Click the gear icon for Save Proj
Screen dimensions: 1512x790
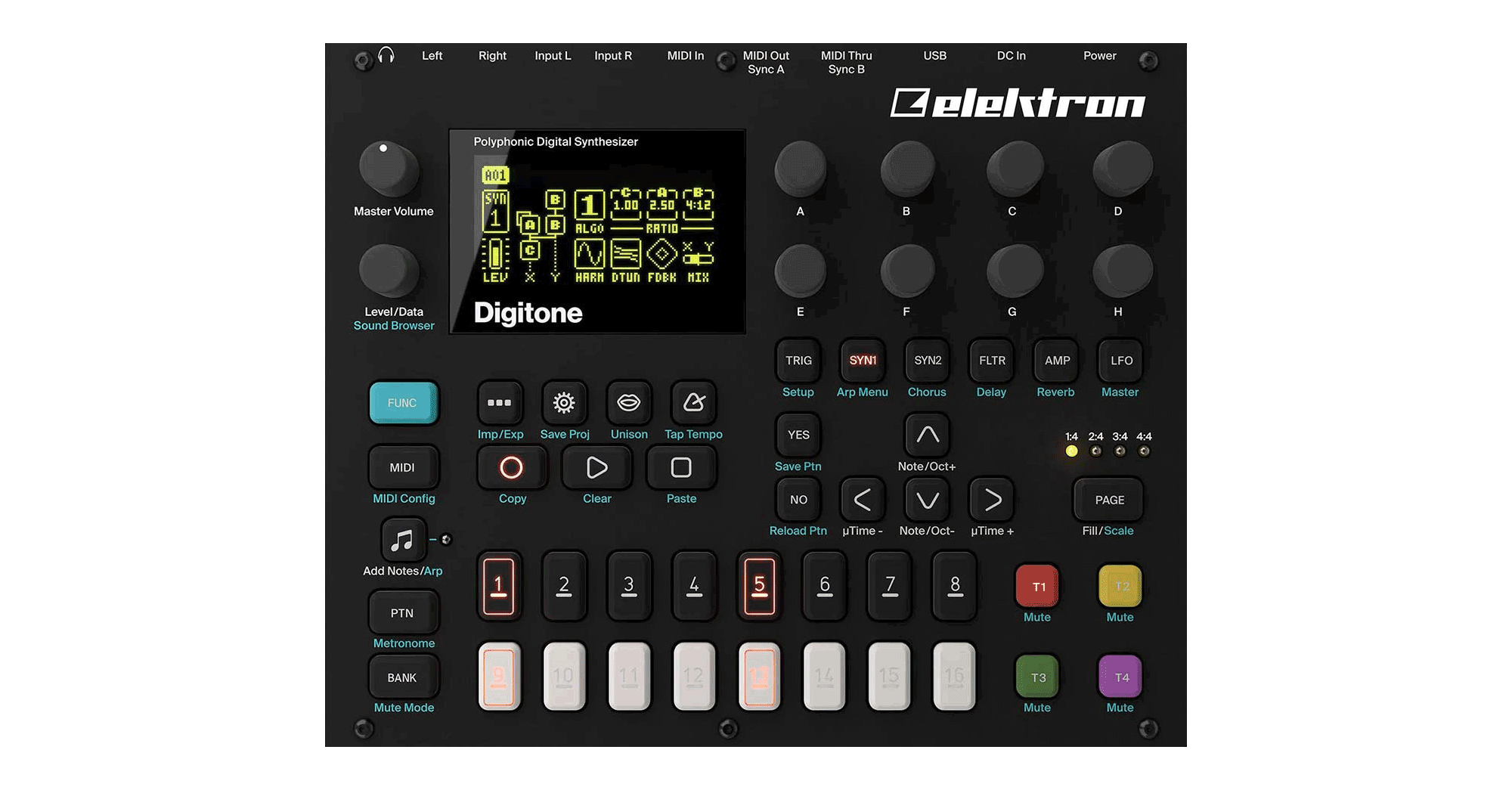point(563,403)
